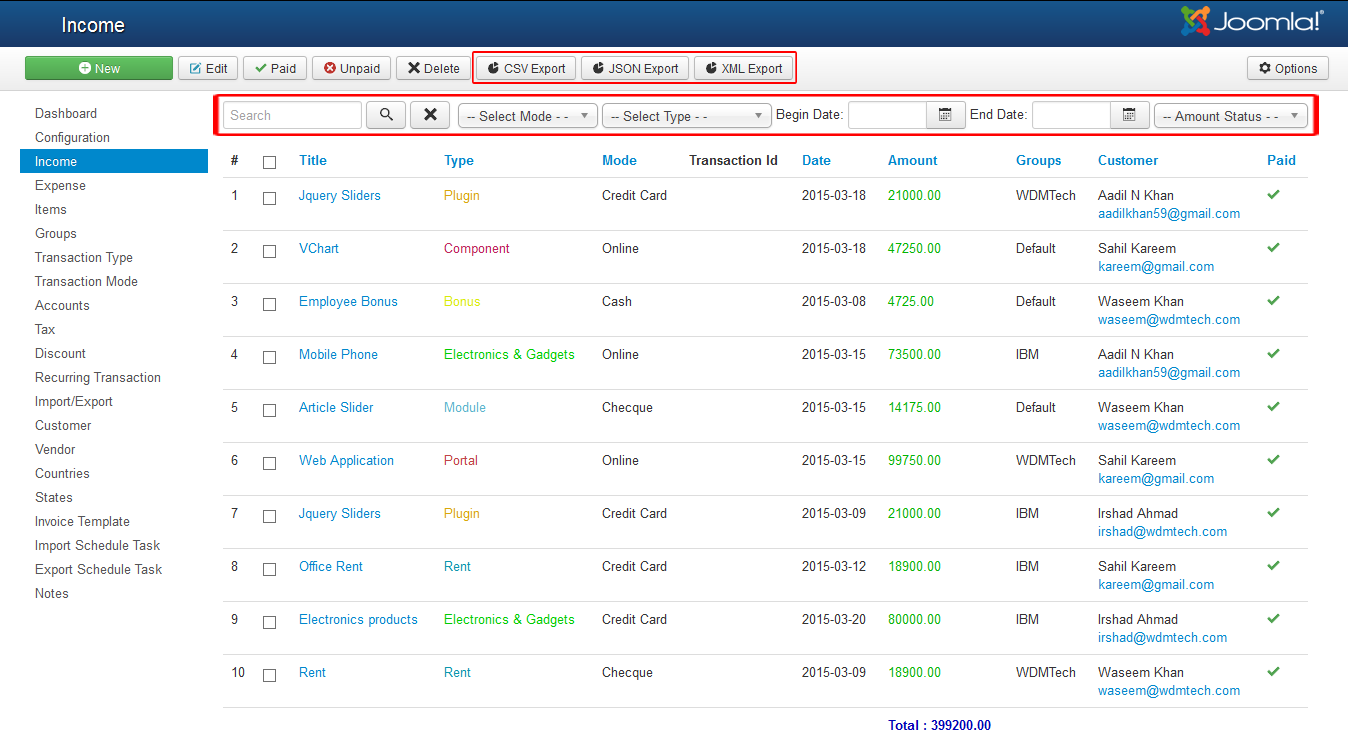Image resolution: width=1348 pixels, height=740 pixels.
Task: Sort by the Type column header
Action: coord(459,160)
